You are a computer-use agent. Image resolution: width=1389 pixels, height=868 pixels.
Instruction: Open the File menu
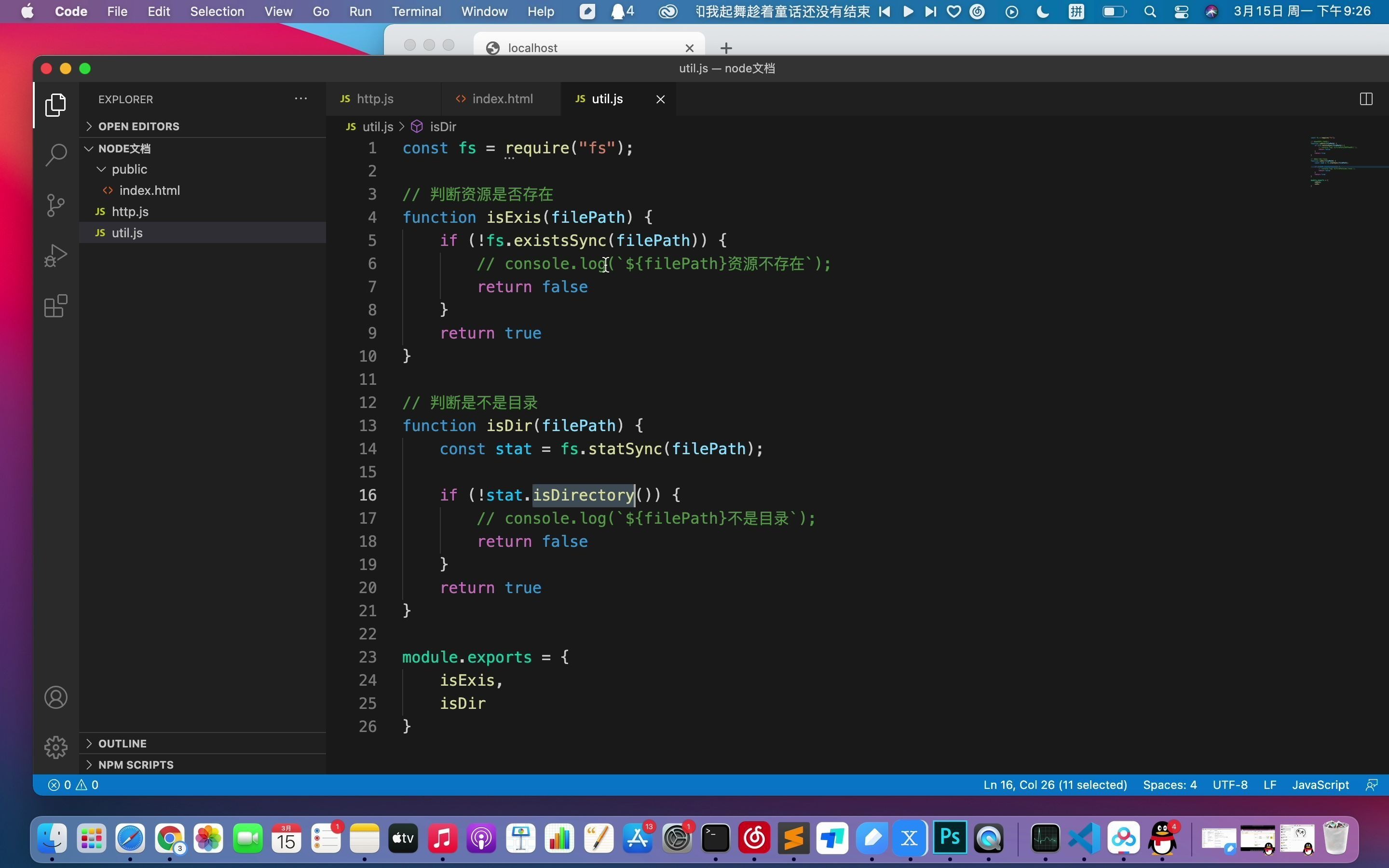tap(117, 12)
